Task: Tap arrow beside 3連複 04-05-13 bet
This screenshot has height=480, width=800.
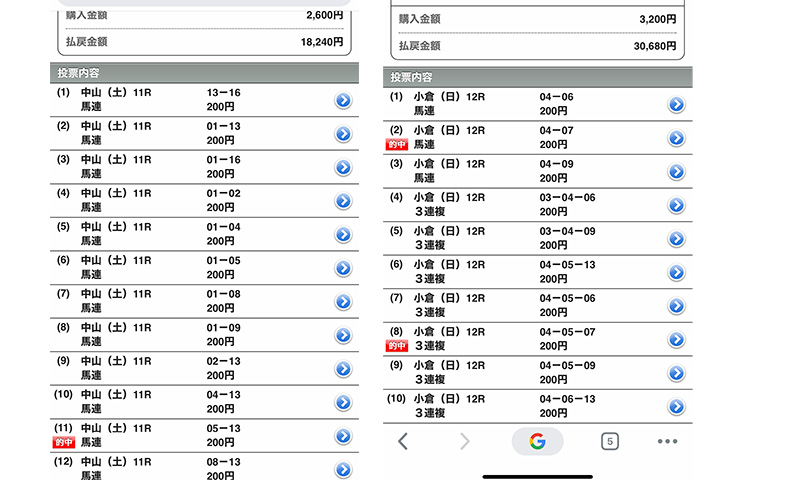Action: point(676,272)
